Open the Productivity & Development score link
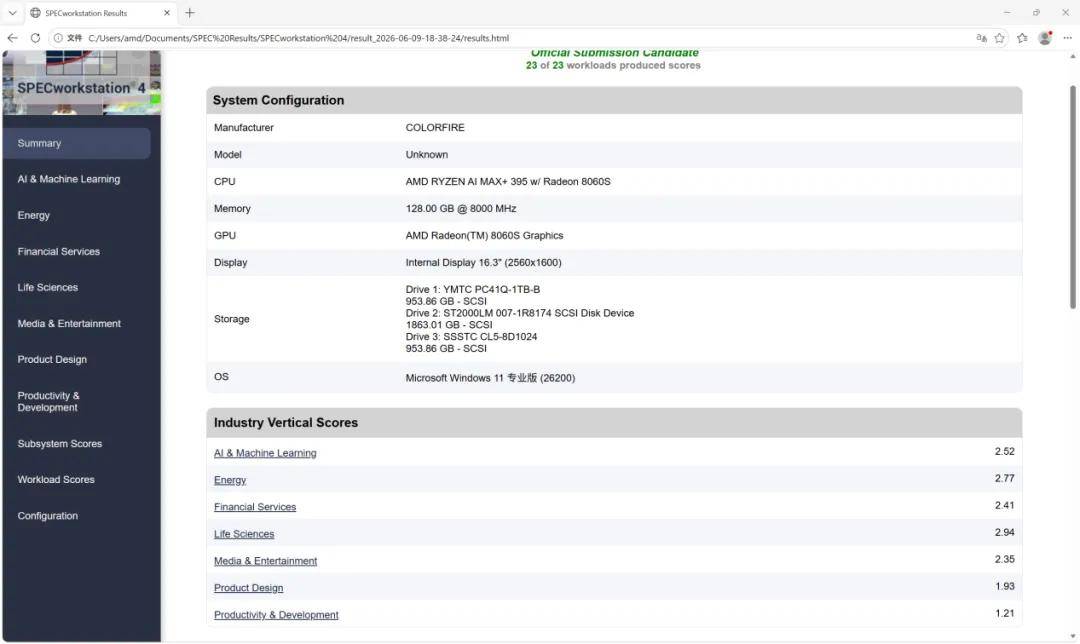1080x644 pixels. [276, 614]
